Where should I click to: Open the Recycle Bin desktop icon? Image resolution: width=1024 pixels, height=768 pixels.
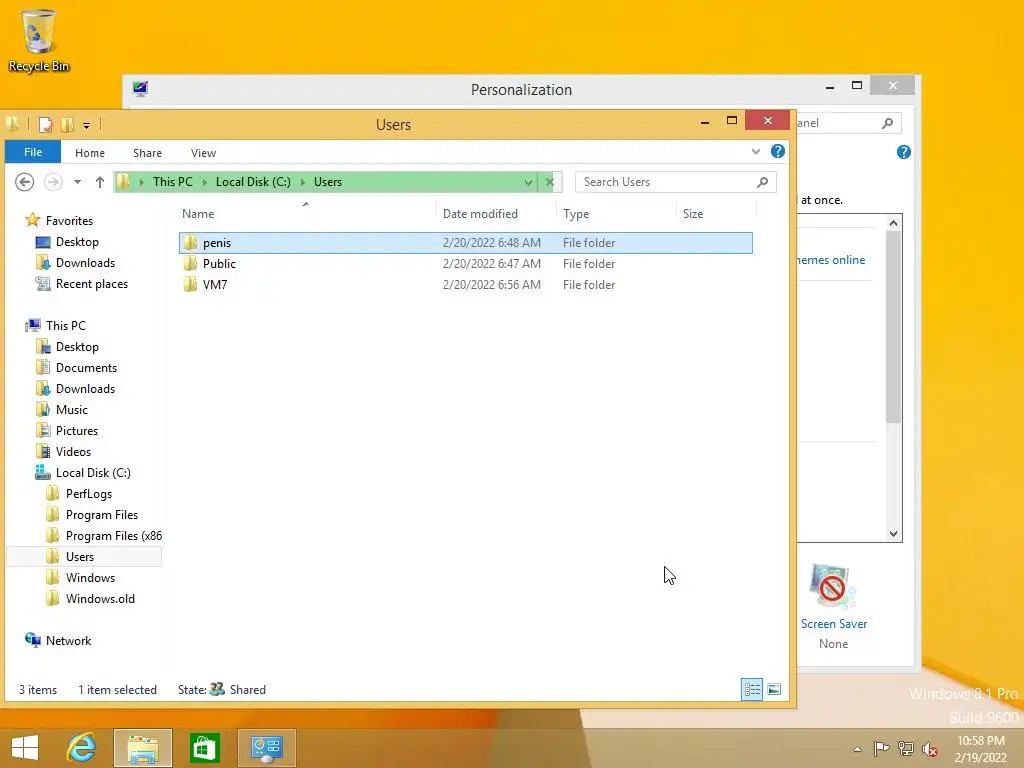click(x=39, y=40)
